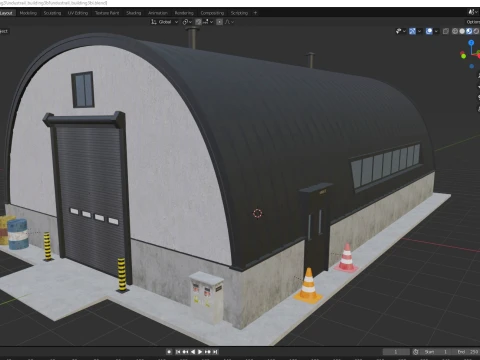The image size is (480, 360).
Task: Select the blue barrel object
Action: click(x=18, y=234)
